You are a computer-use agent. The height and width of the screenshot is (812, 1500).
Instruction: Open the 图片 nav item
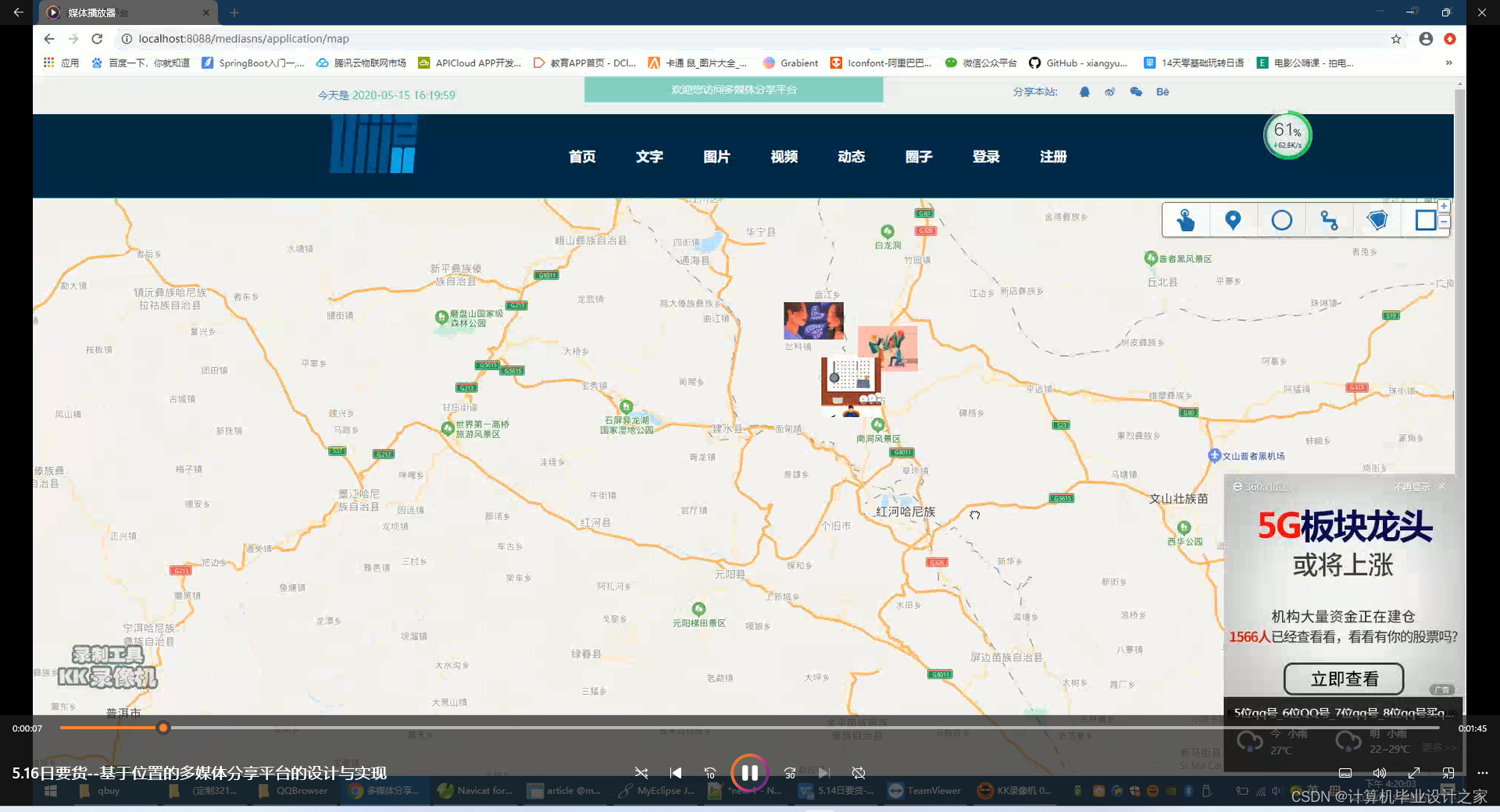pyautogui.click(x=716, y=156)
